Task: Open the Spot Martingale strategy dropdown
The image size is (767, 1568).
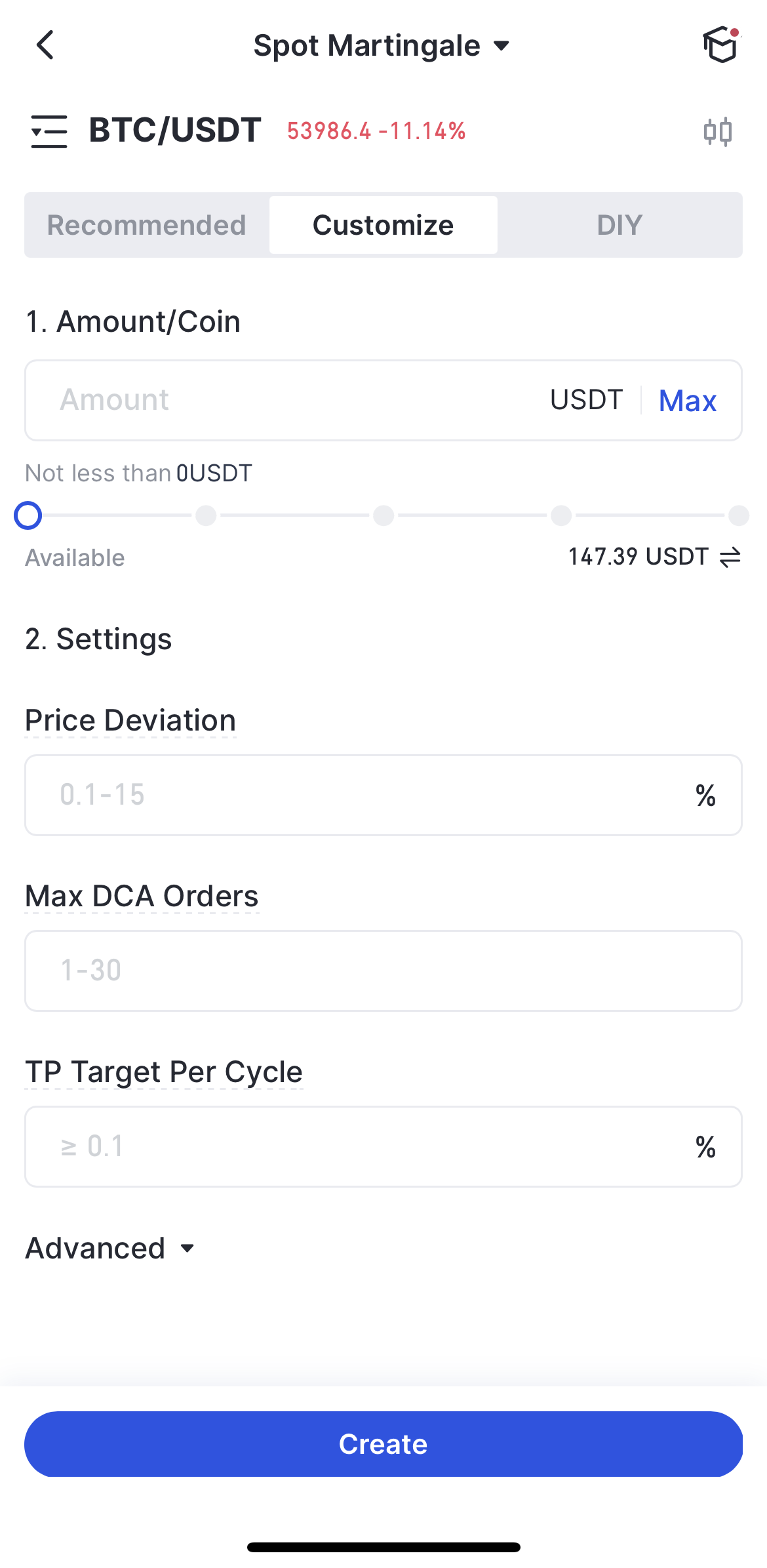Action: [382, 46]
